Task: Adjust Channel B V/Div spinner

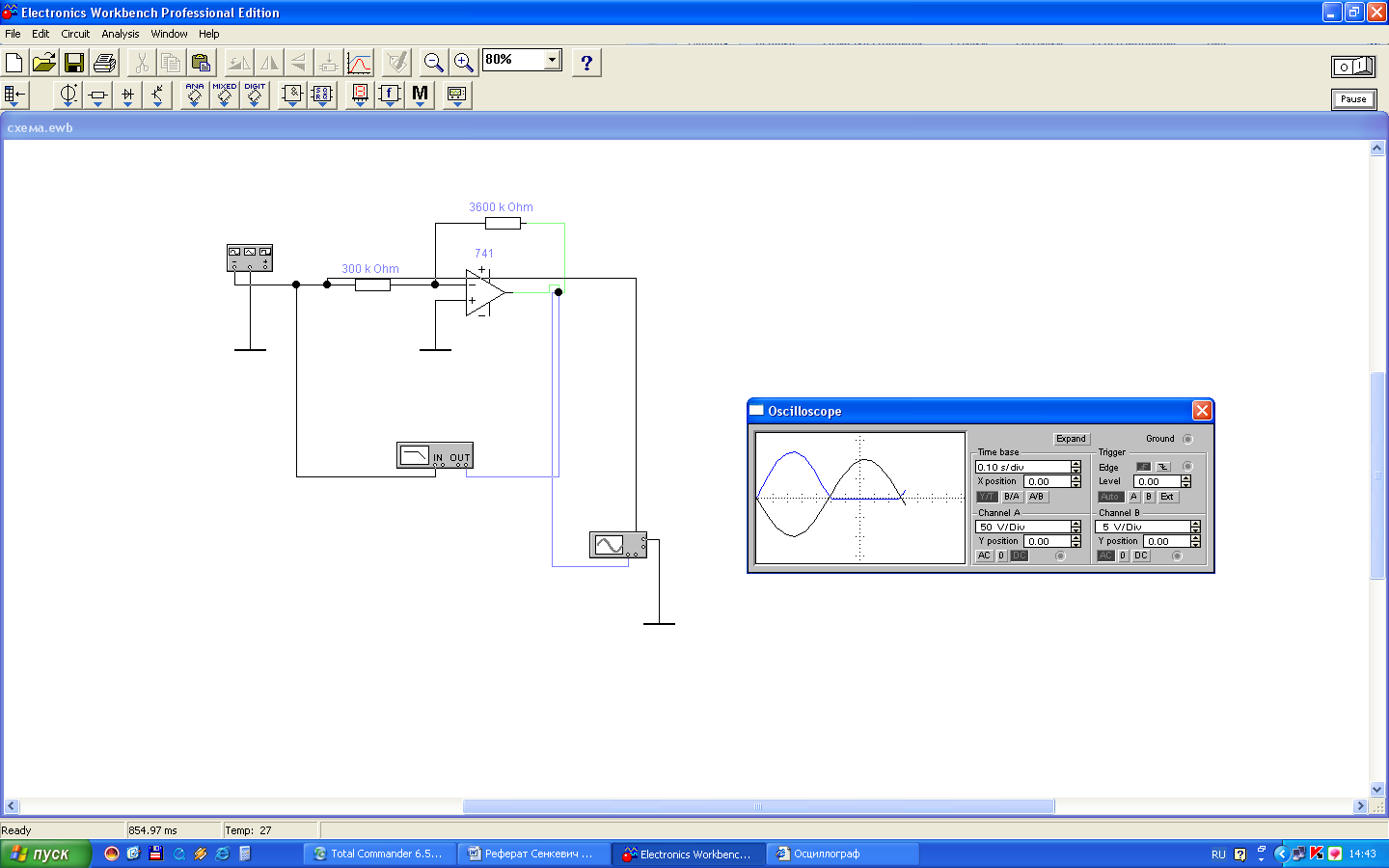Action: 1195,527
